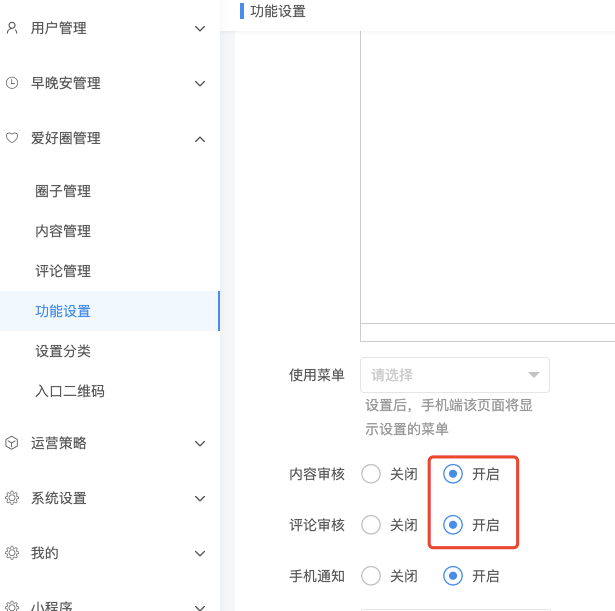The image size is (615, 611).
Task: Collapse the 爱好圈管理 menu chevron
Action: (200, 139)
